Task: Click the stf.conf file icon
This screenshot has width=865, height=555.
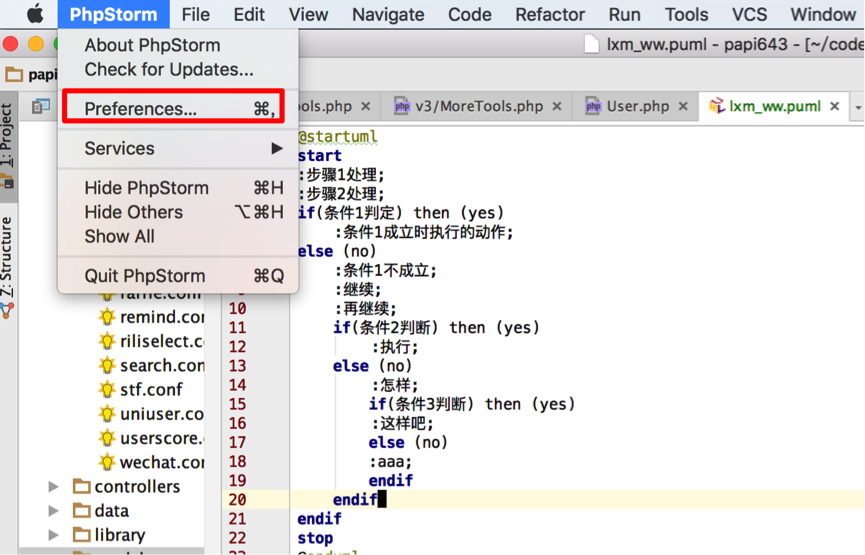Action: [106, 389]
